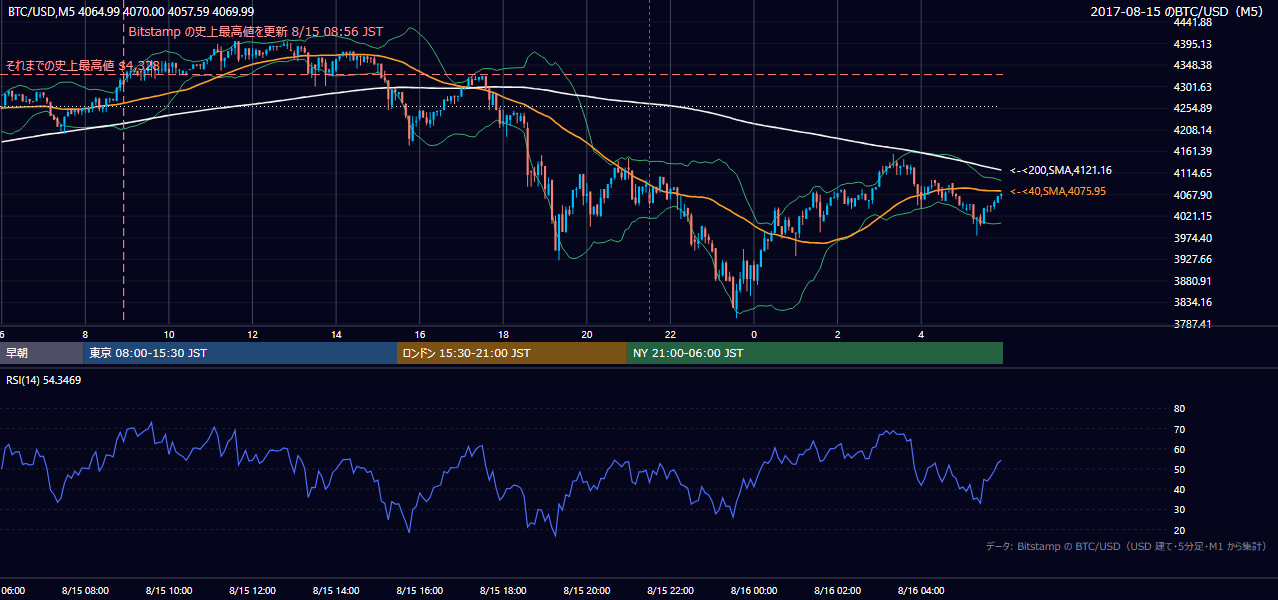Click price axis value 3834.16
Image resolution: width=1278 pixels, height=600 pixels.
pyautogui.click(x=1193, y=302)
